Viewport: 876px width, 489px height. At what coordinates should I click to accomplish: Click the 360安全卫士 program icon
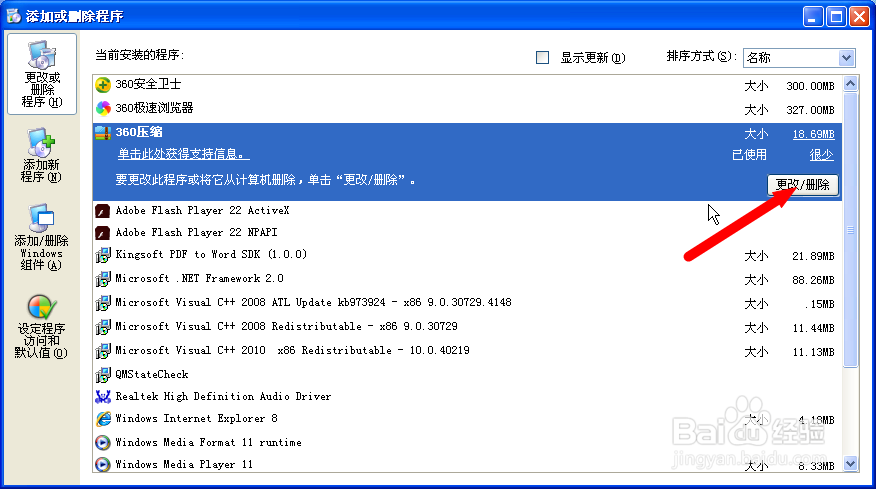pyautogui.click(x=103, y=85)
